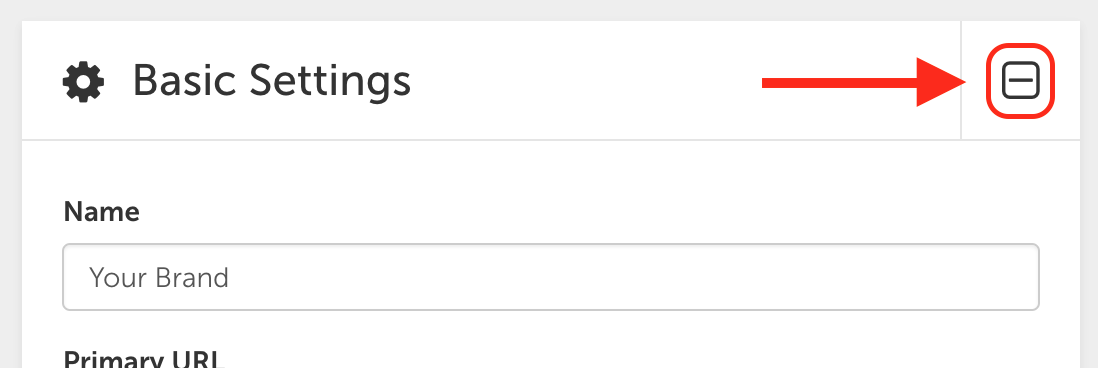Click the Primary URL label
1098x368 pixels.
(x=144, y=358)
